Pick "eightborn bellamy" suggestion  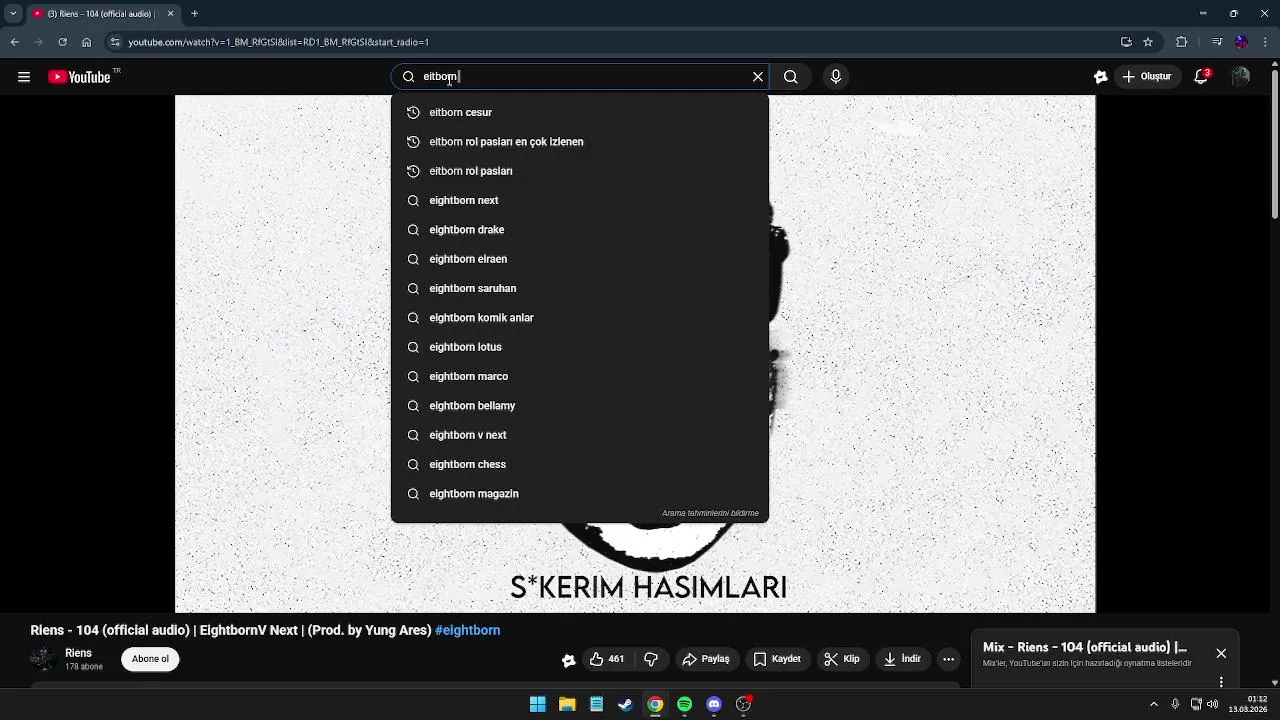coord(580,406)
